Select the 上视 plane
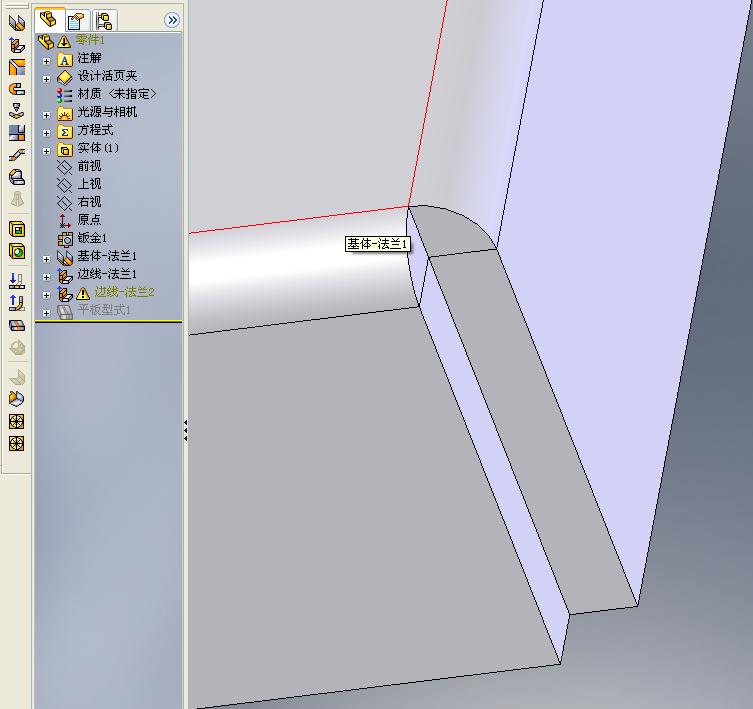Image resolution: width=753 pixels, height=709 pixels. point(89,184)
